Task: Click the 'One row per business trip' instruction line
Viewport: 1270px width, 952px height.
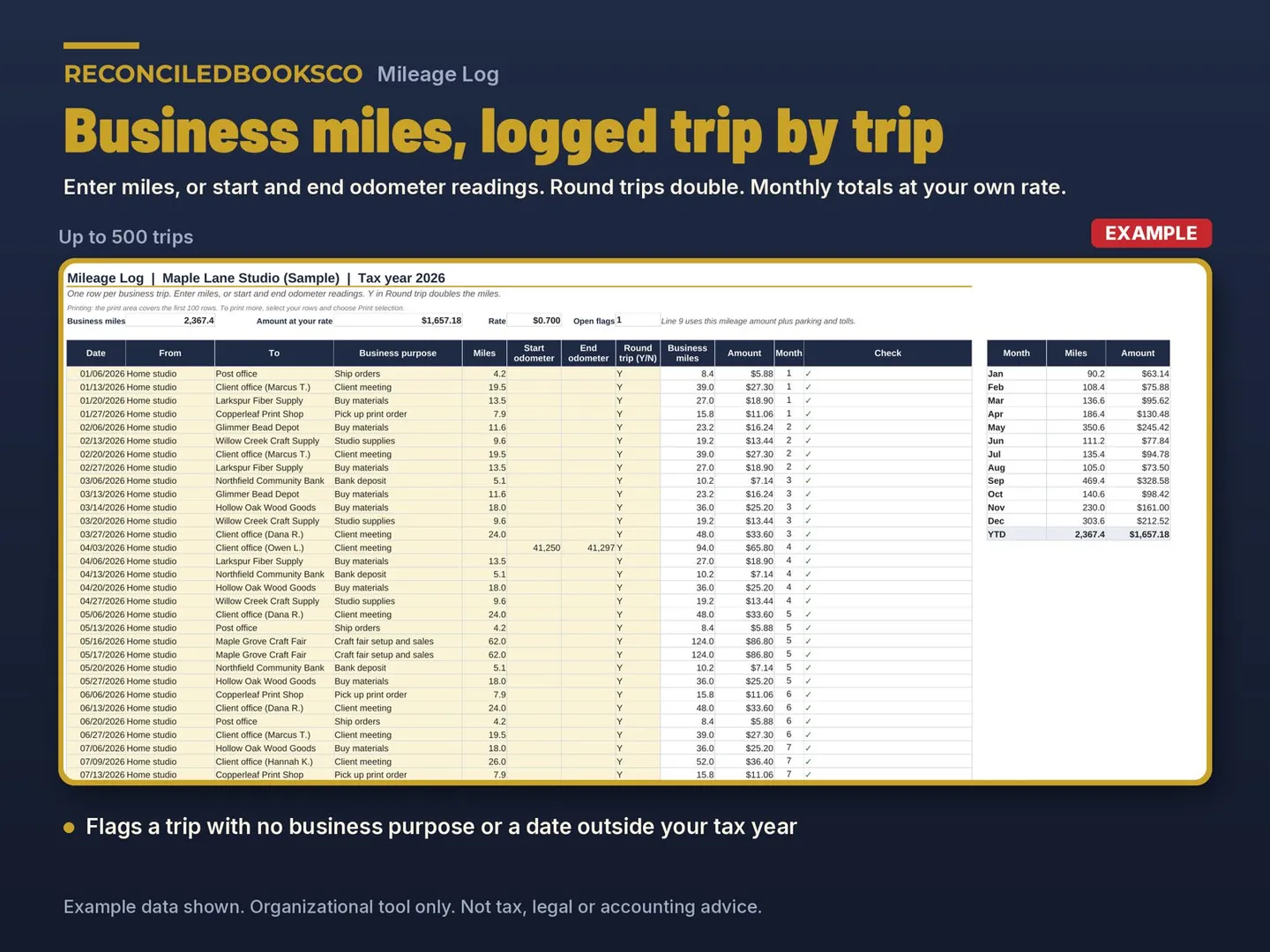Action: pos(284,294)
